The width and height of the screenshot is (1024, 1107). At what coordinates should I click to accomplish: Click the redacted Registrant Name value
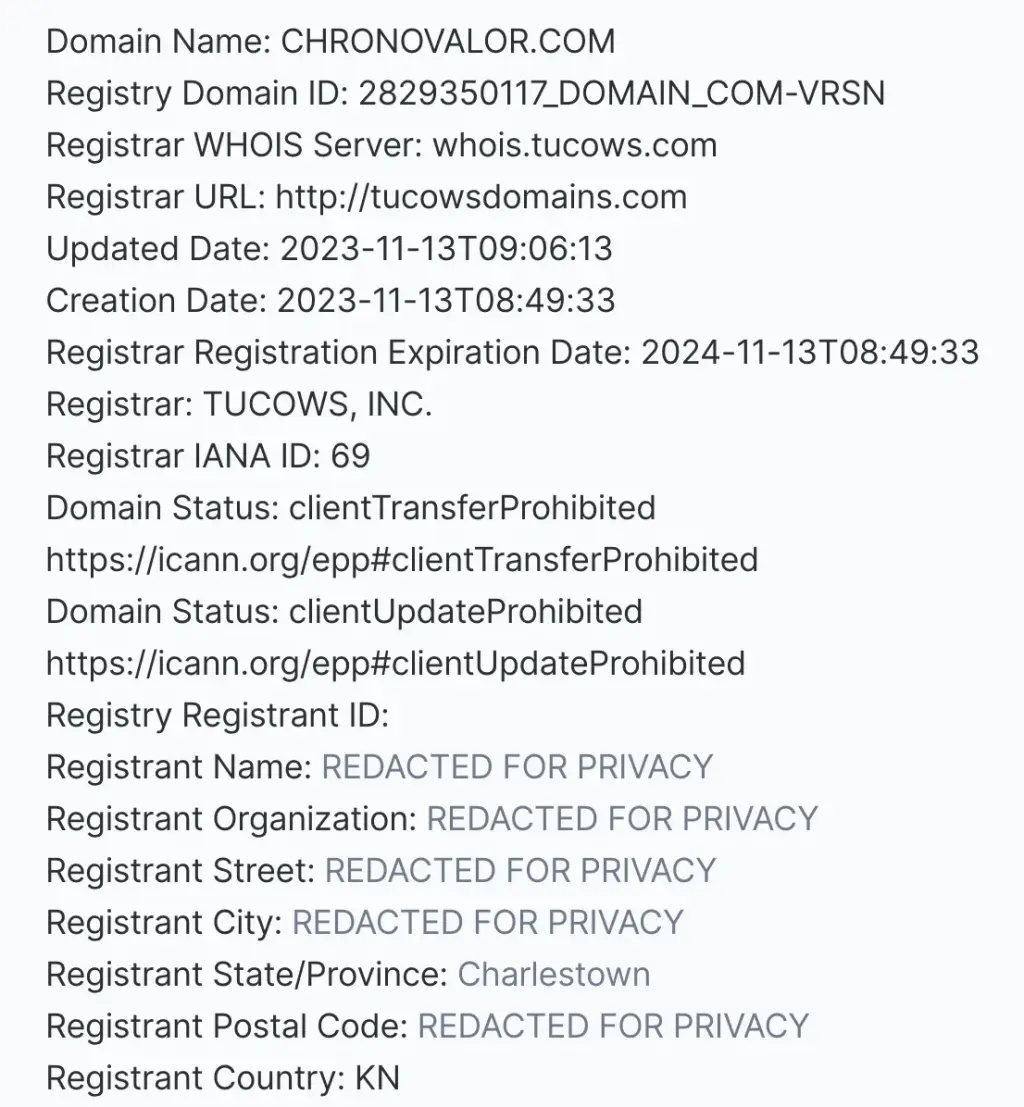pos(517,767)
